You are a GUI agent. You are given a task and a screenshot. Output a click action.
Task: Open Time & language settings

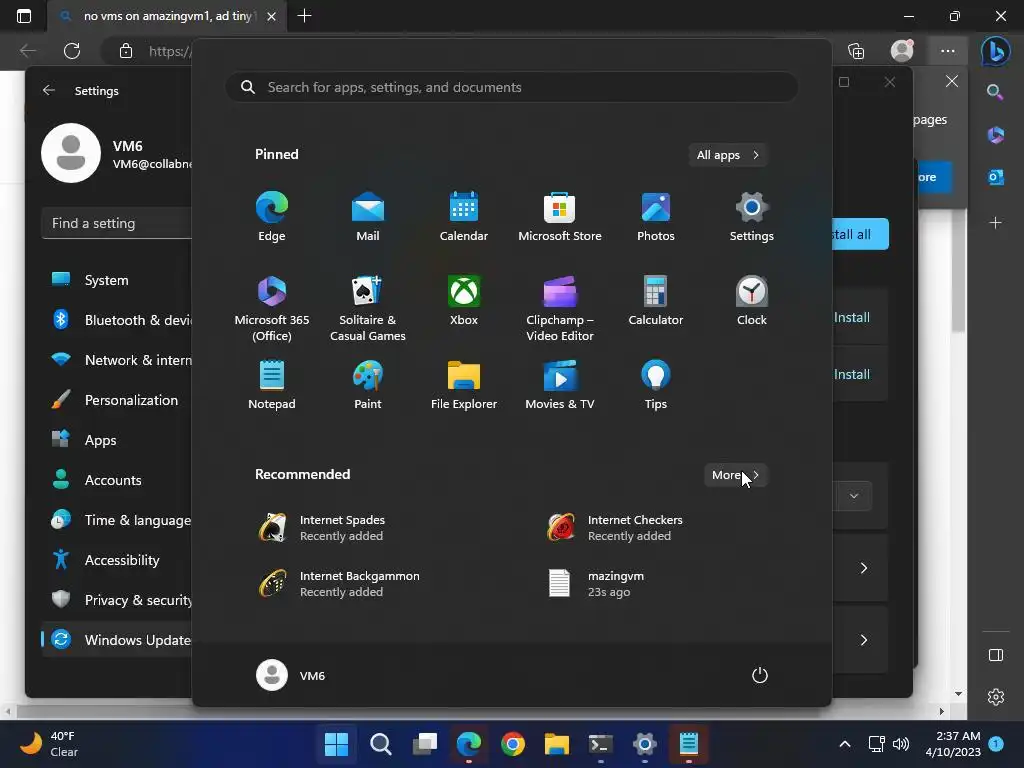[116, 520]
